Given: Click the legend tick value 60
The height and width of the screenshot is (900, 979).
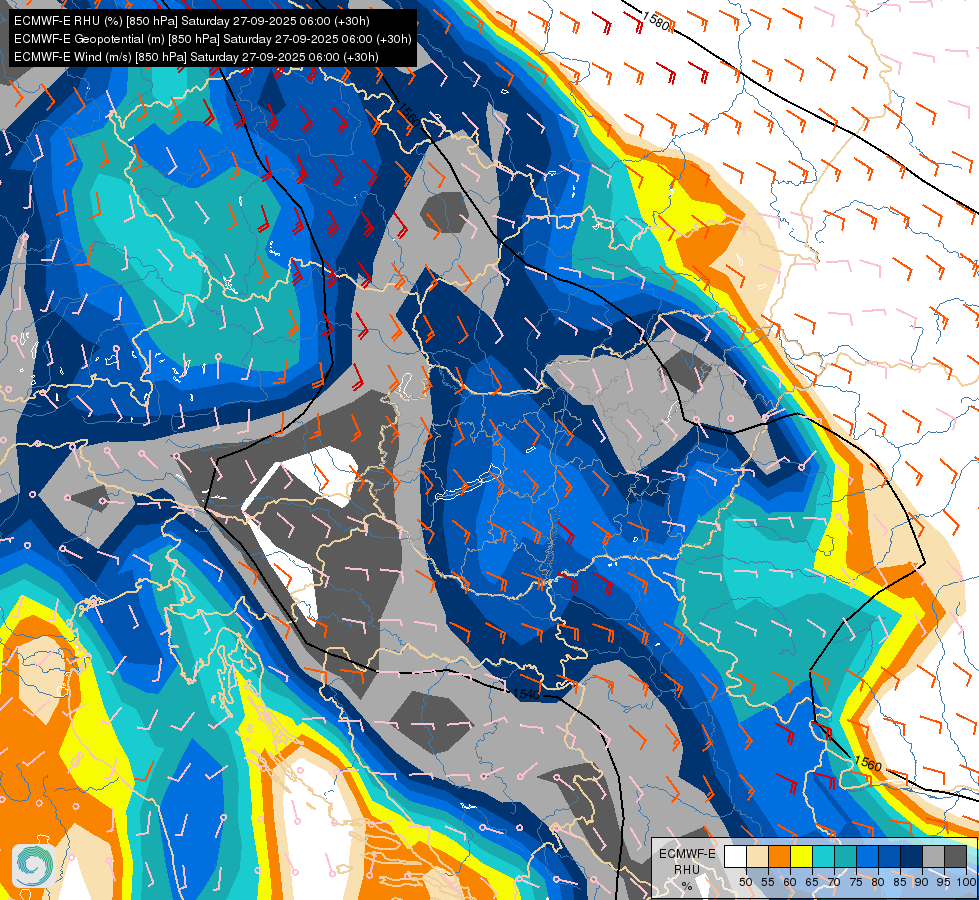Looking at the screenshot, I should pyautogui.click(x=790, y=883).
